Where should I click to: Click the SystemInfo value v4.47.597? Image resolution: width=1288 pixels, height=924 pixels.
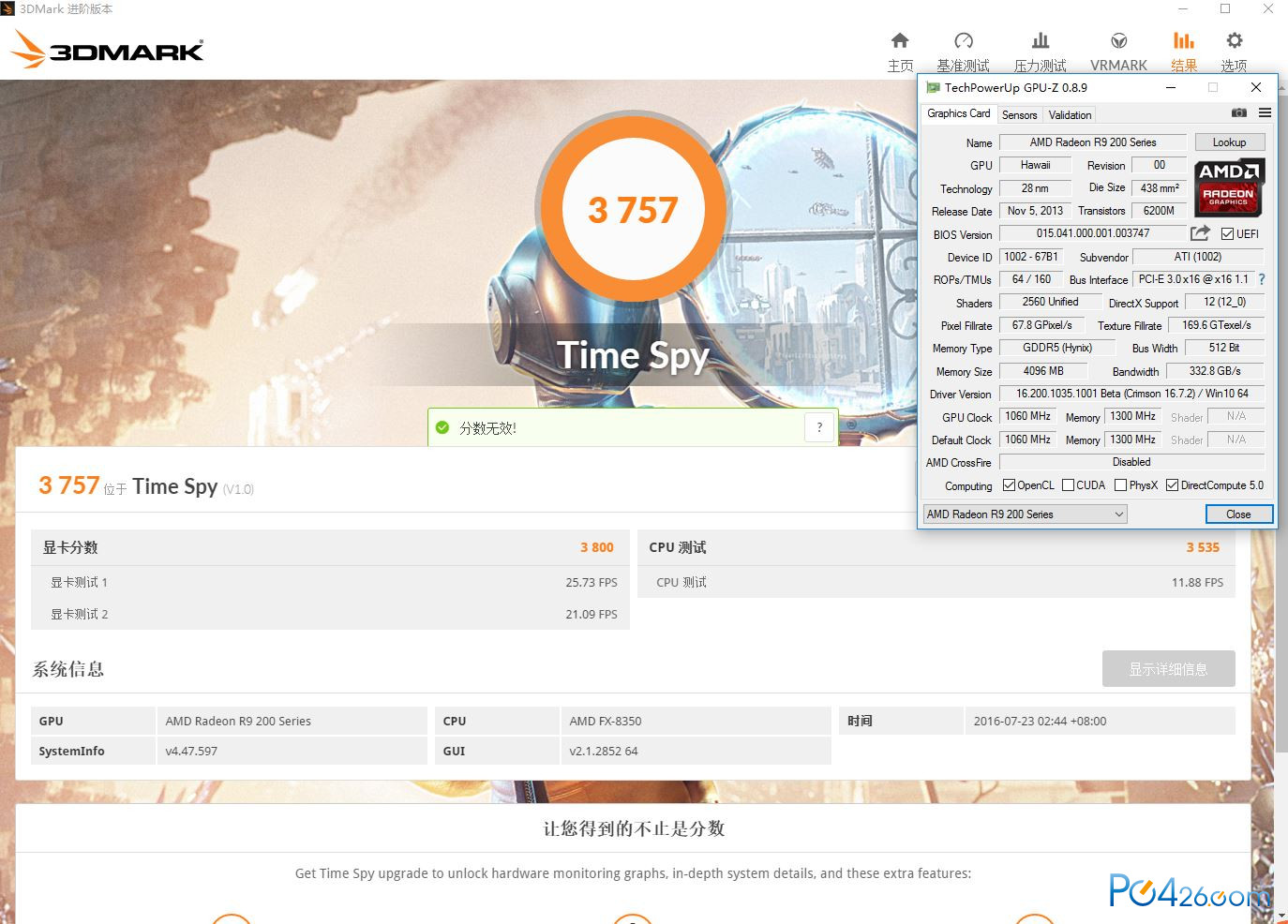pyautogui.click(x=191, y=751)
